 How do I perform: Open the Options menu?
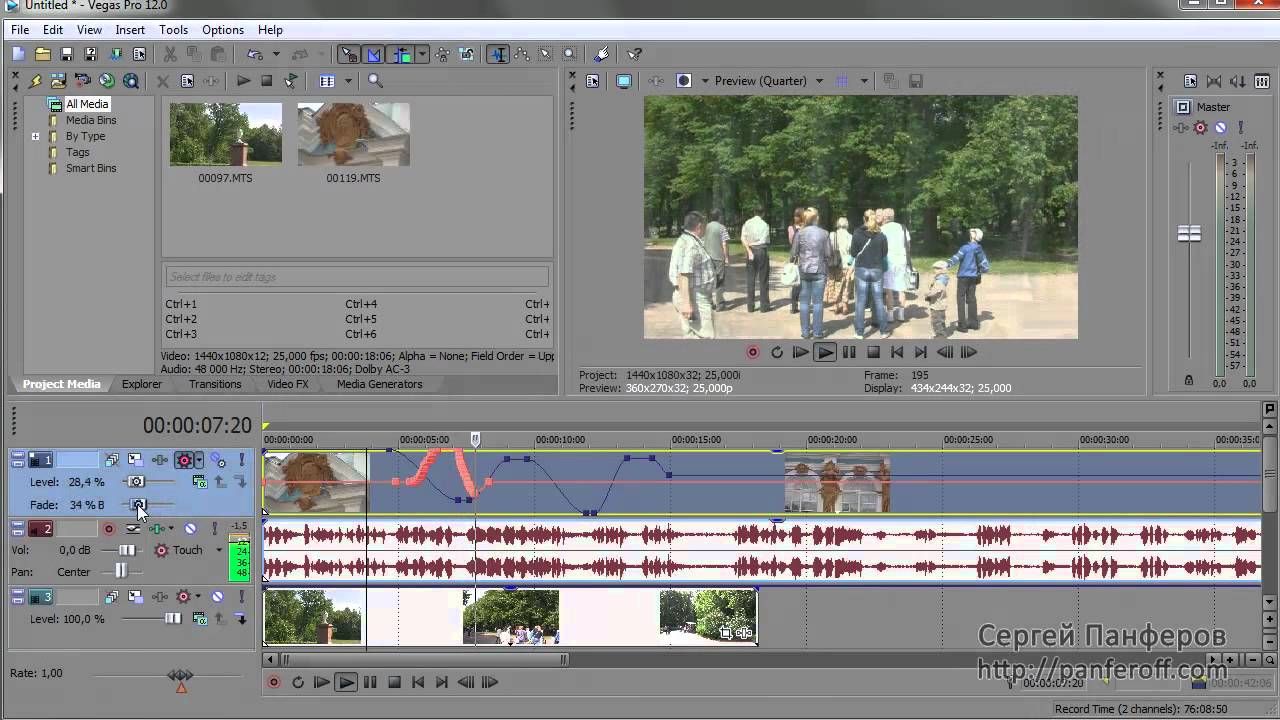click(222, 30)
